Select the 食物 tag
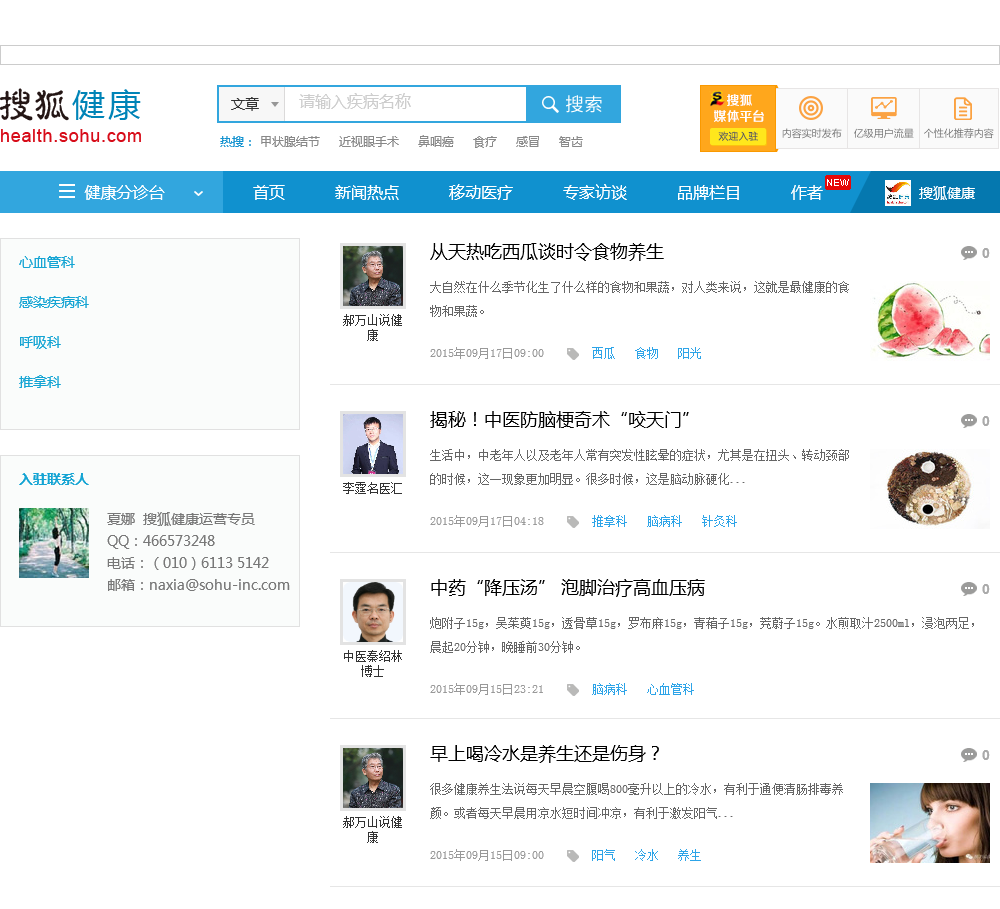 pyautogui.click(x=646, y=353)
